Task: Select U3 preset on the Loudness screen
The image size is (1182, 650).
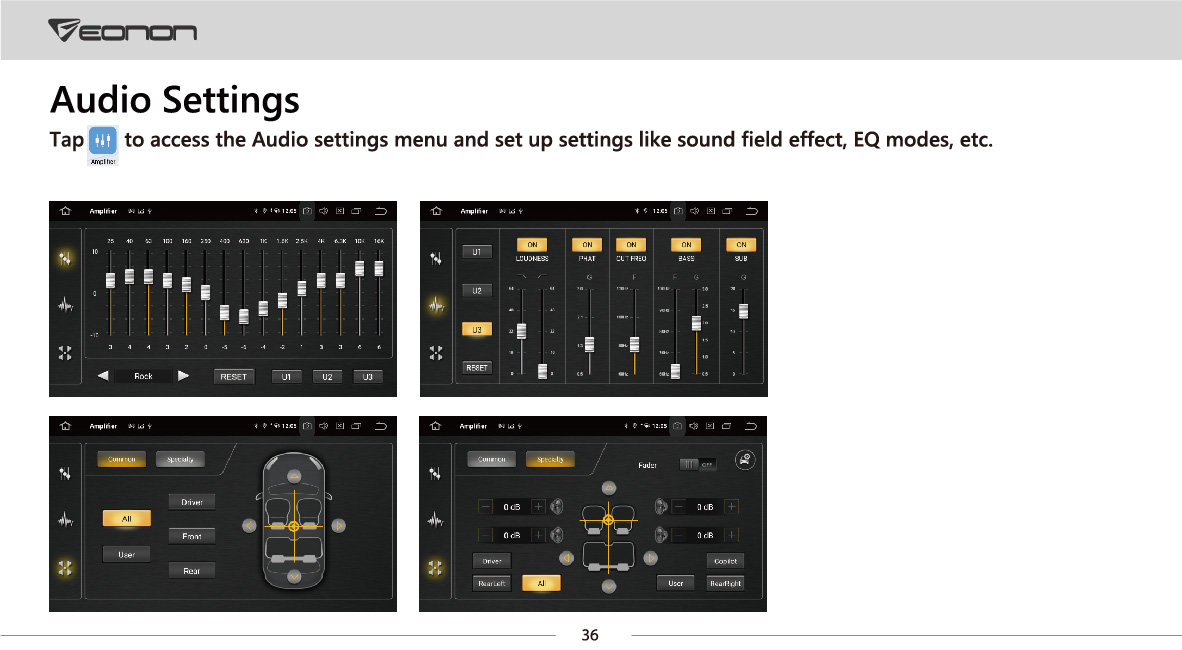Action: click(476, 330)
